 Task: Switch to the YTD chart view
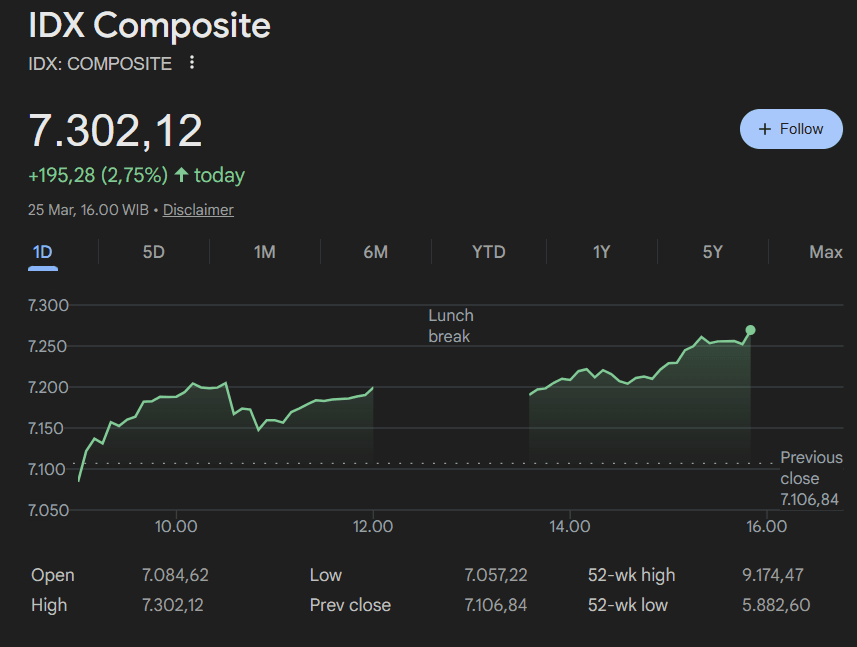[488, 252]
